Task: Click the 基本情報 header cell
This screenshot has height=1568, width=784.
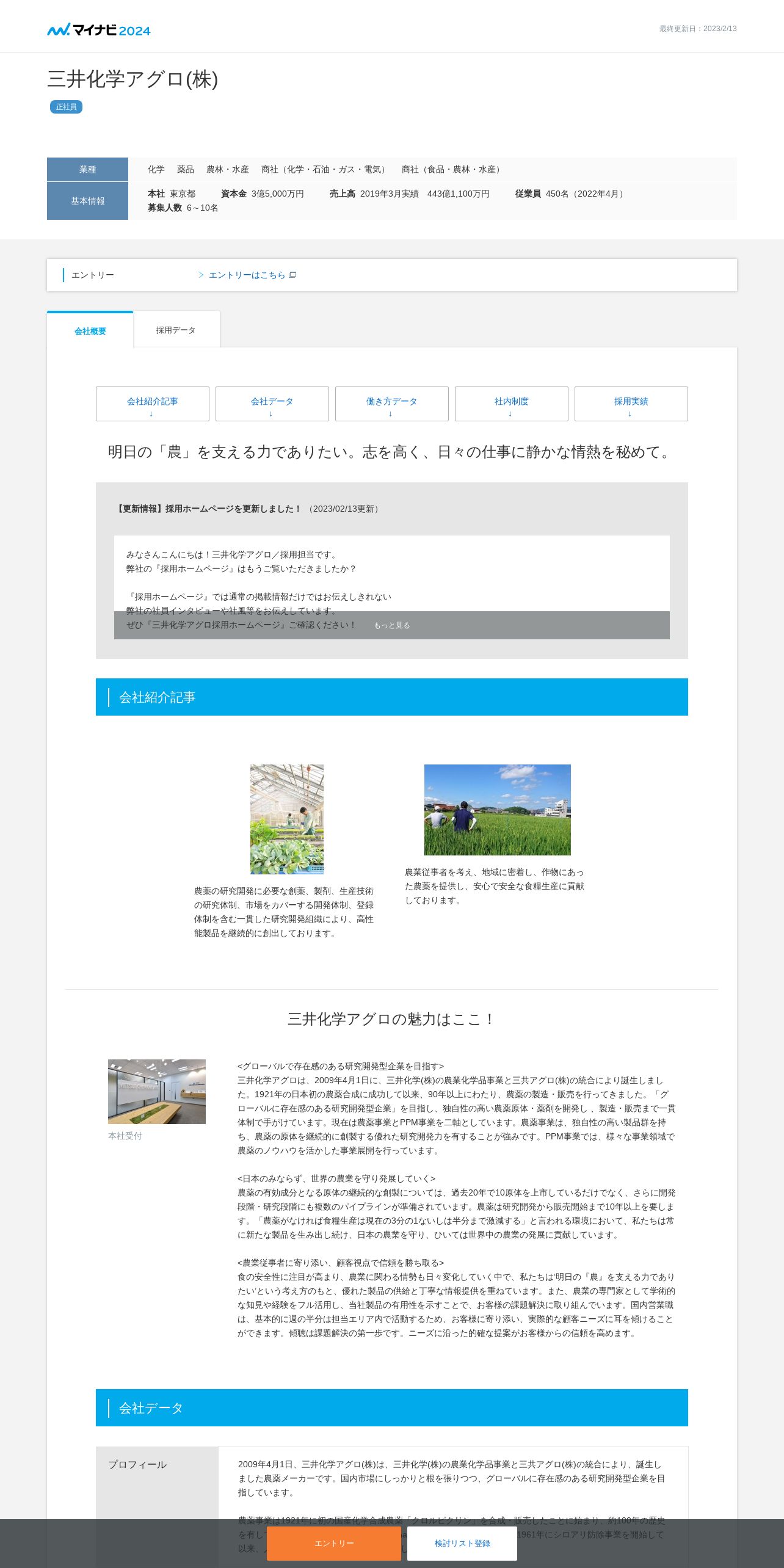Action: (x=87, y=201)
